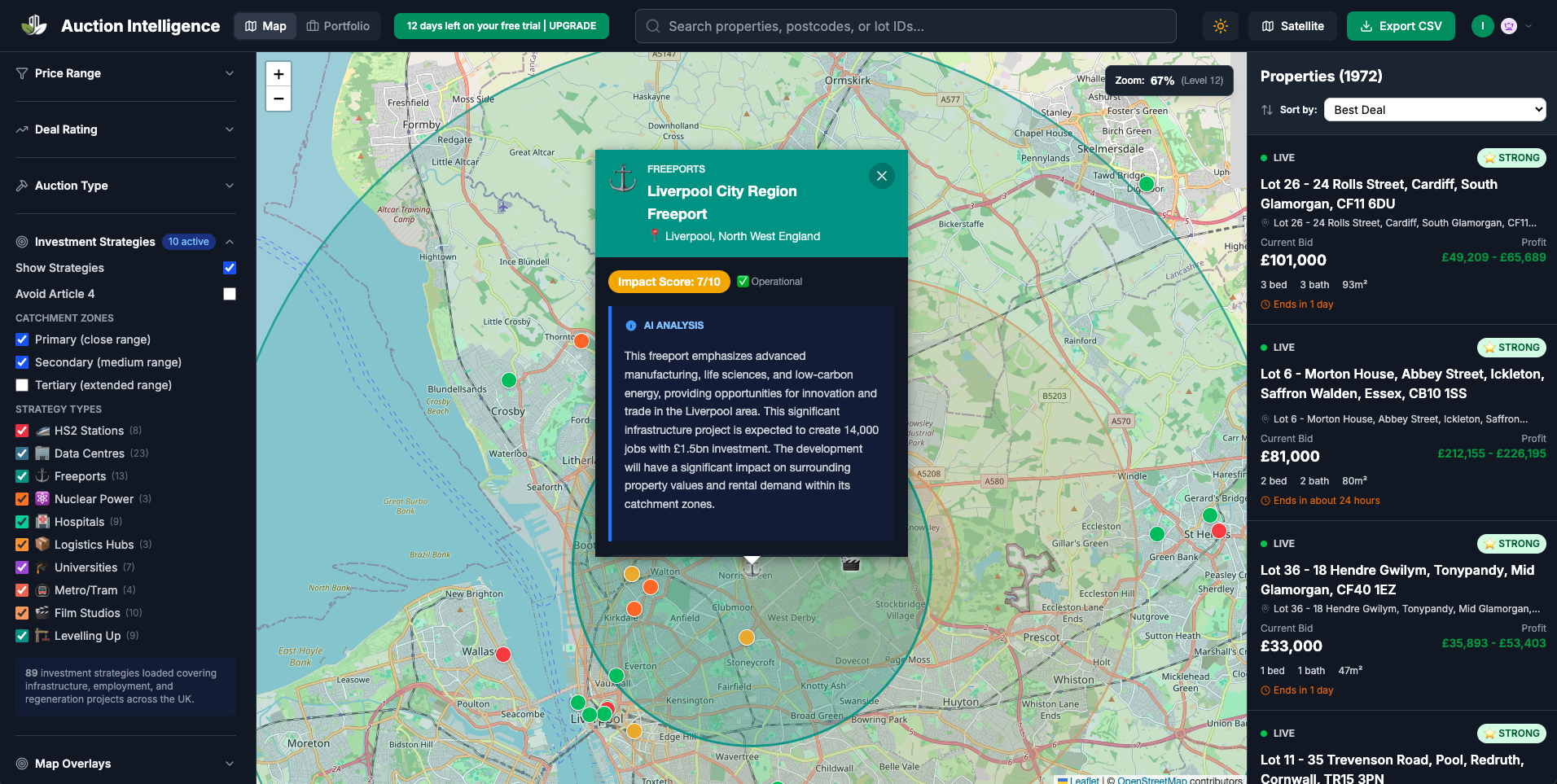Click the Export CSV button
This screenshot has height=784, width=1557.
(1401, 25)
